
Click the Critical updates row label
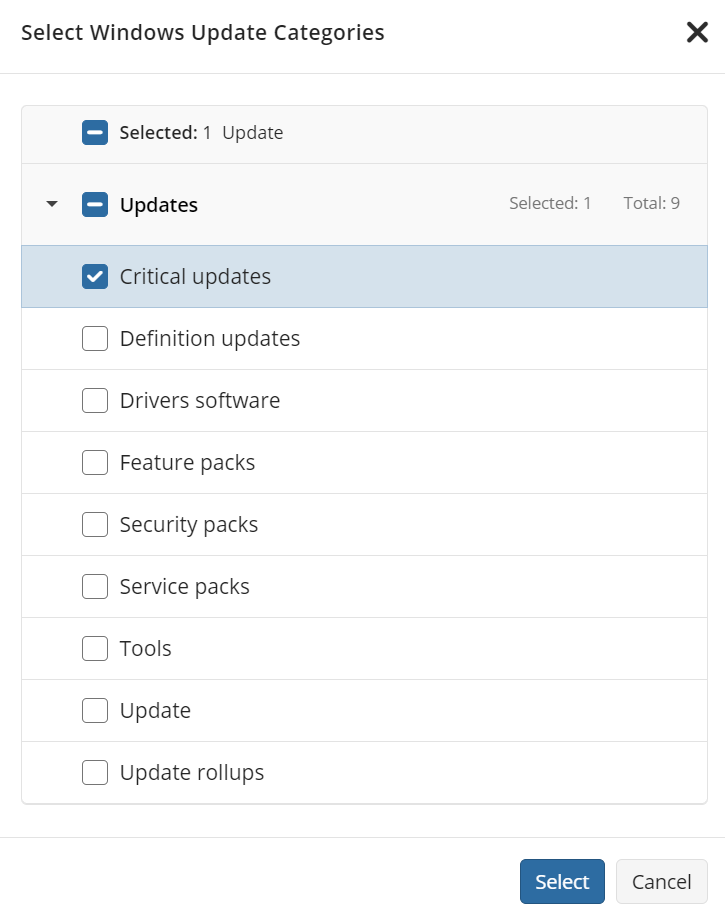tap(195, 277)
